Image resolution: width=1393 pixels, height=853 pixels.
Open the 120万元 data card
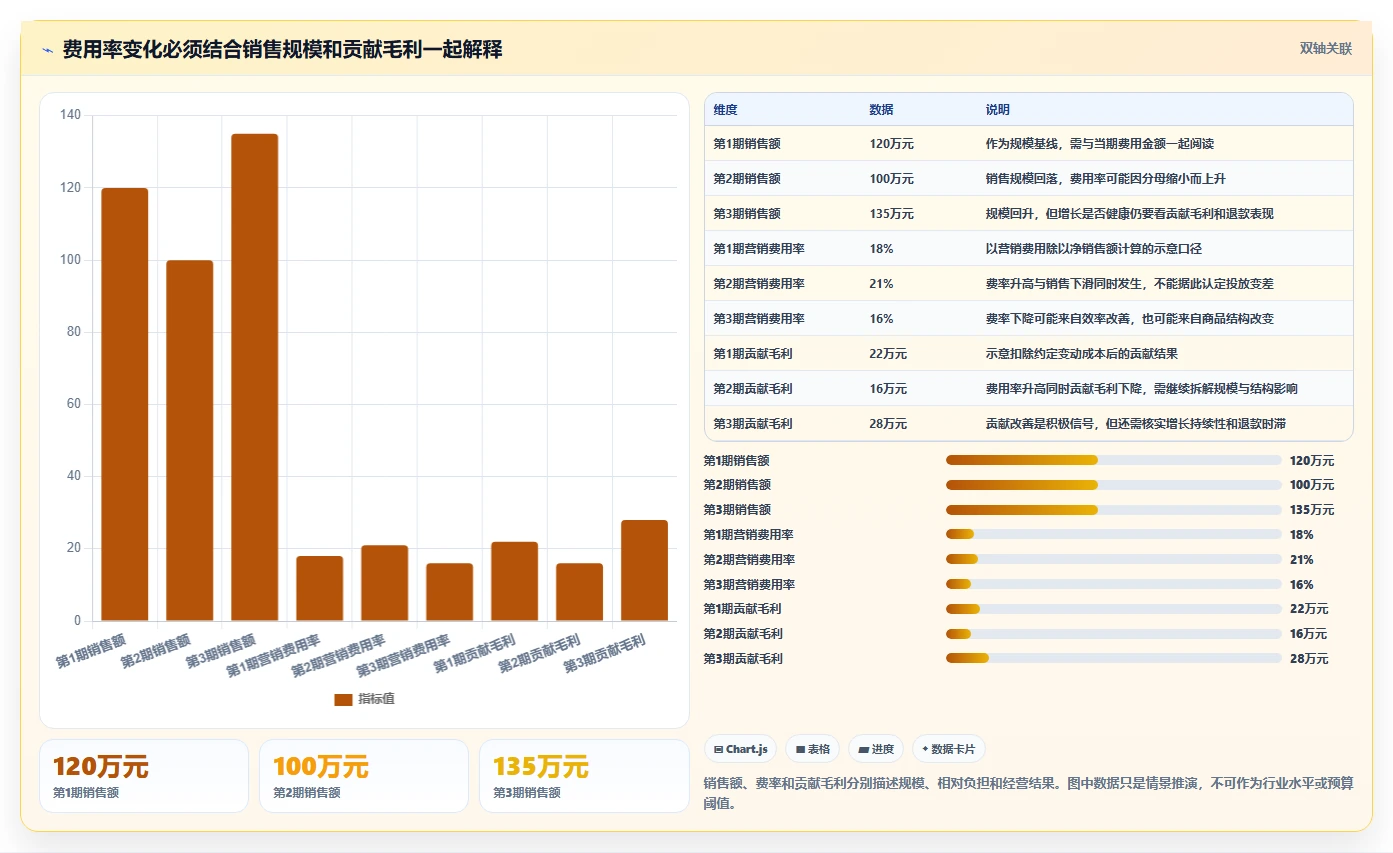pos(144,776)
